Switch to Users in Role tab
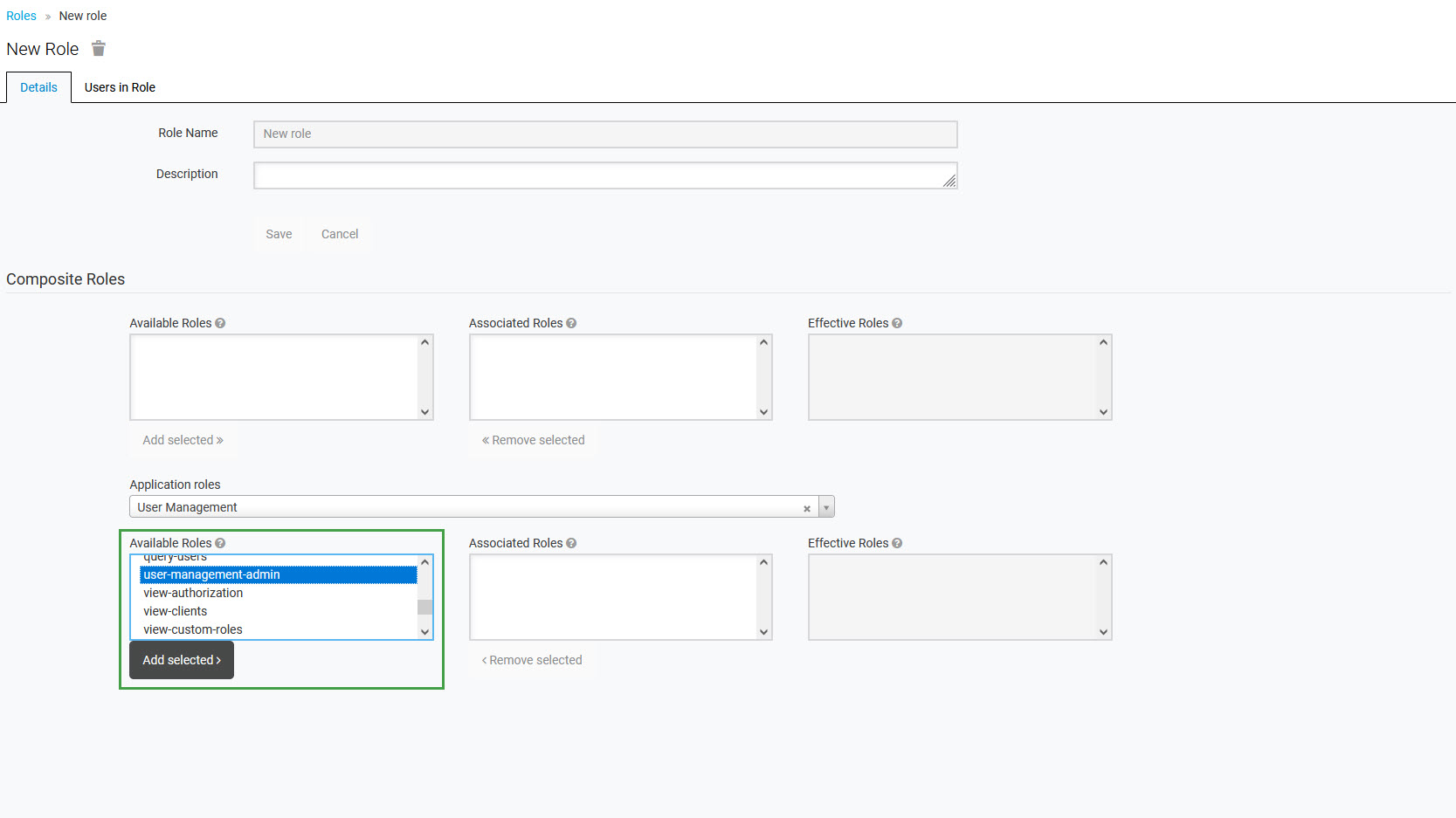The width and height of the screenshot is (1456, 818). coord(120,87)
